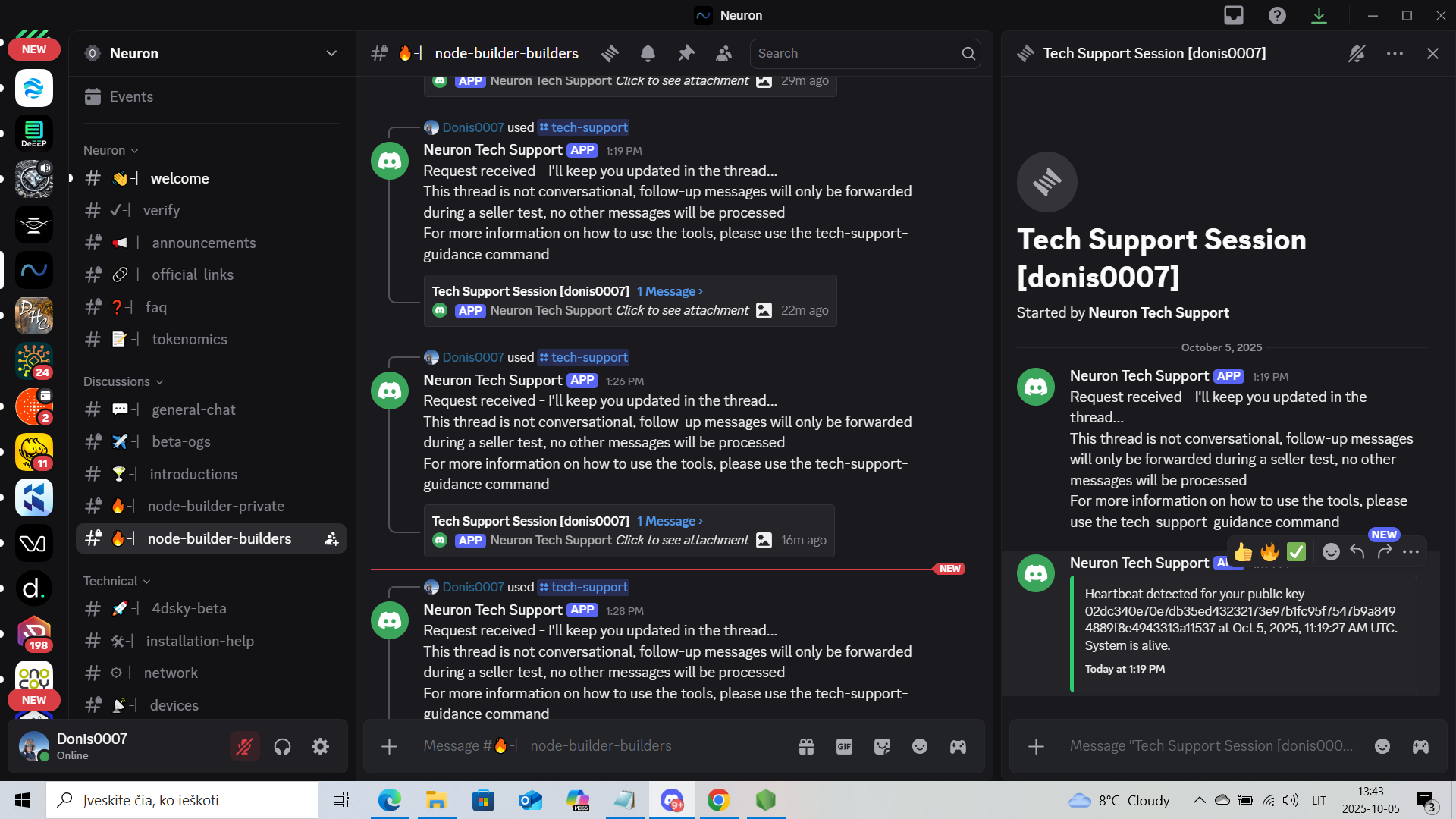The height and width of the screenshot is (819, 1456).
Task: Open activities controller in thread message bar
Action: click(x=1420, y=746)
